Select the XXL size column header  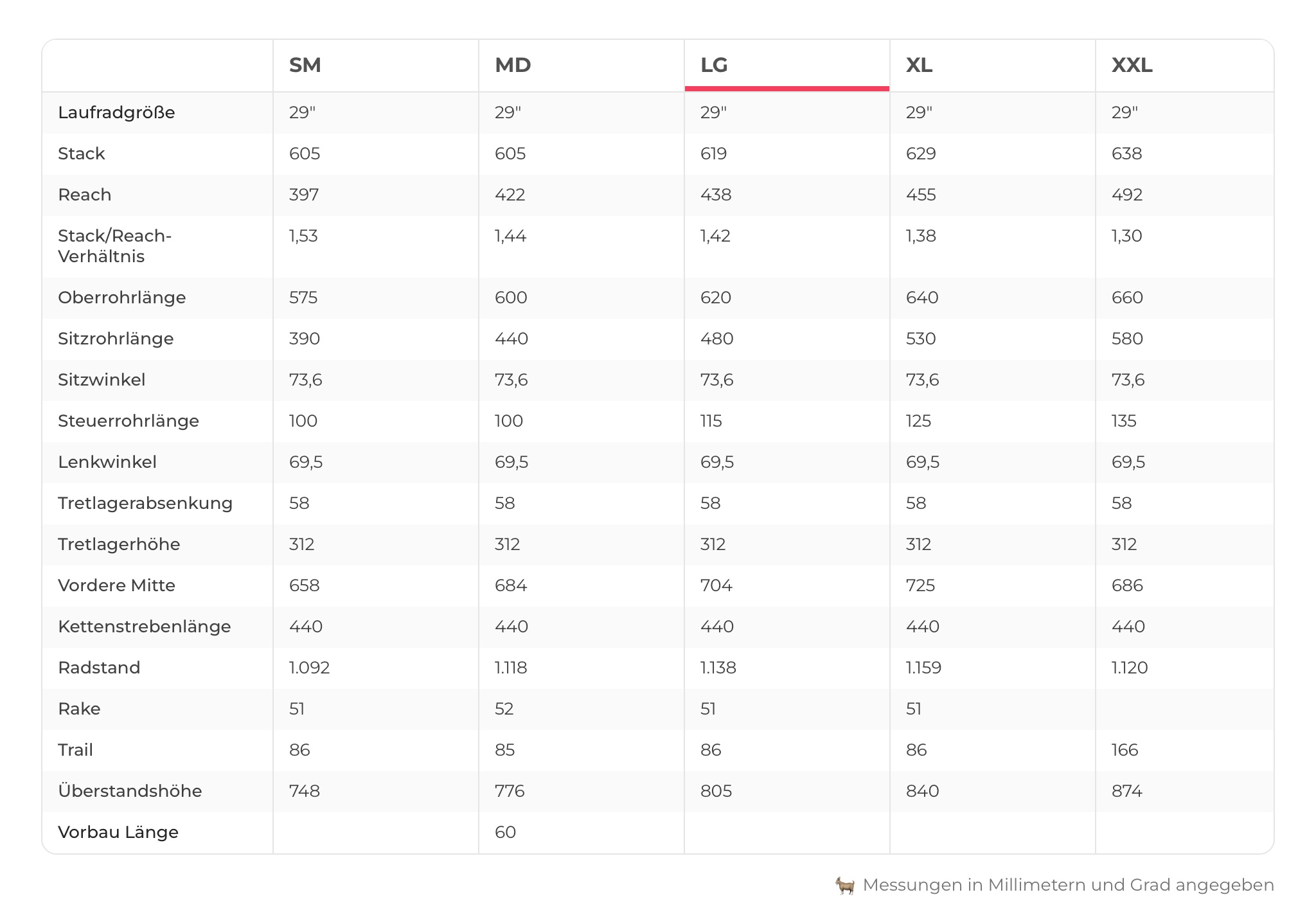[1132, 66]
